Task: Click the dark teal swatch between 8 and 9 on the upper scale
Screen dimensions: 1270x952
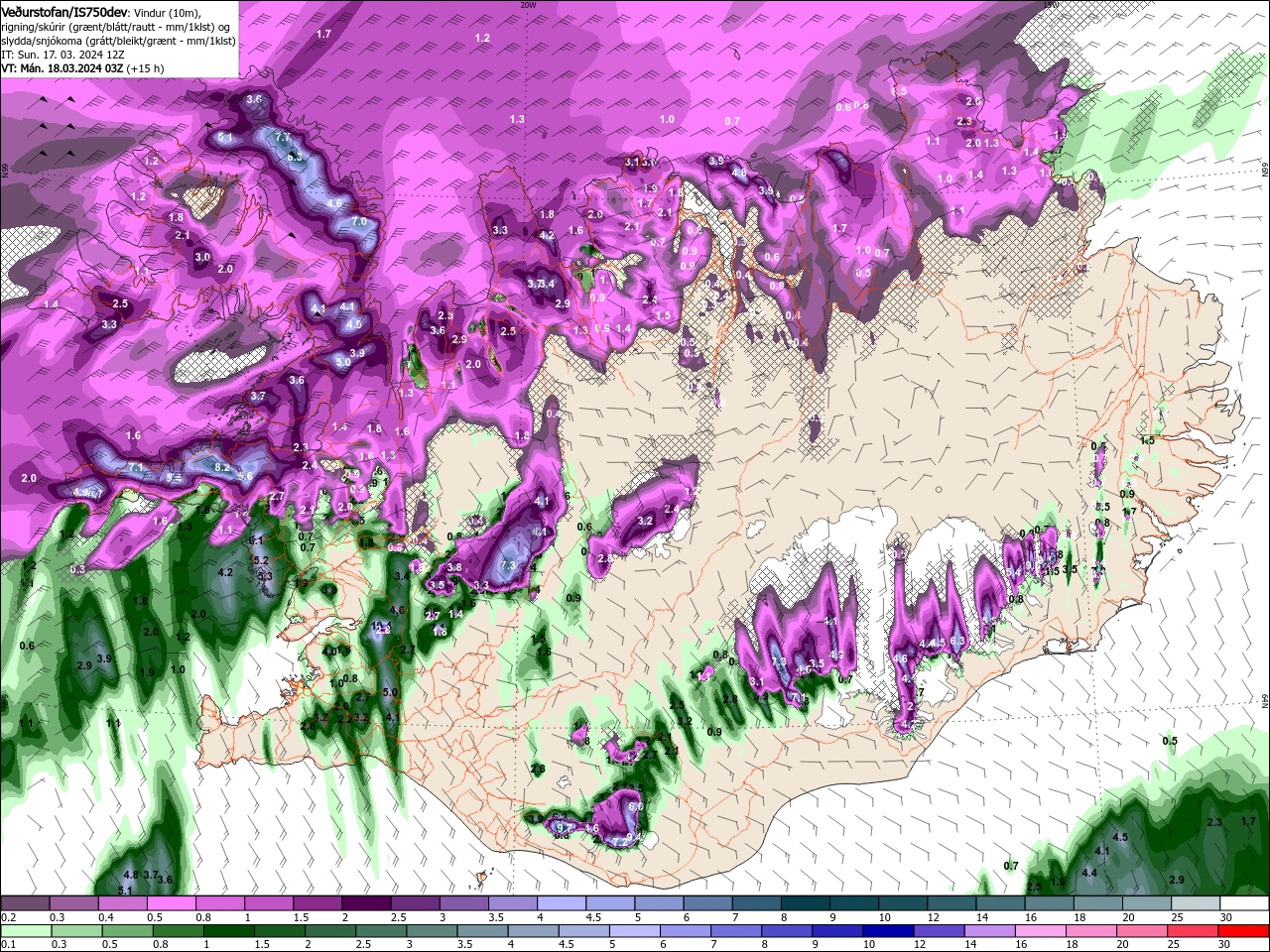Action: point(806,903)
